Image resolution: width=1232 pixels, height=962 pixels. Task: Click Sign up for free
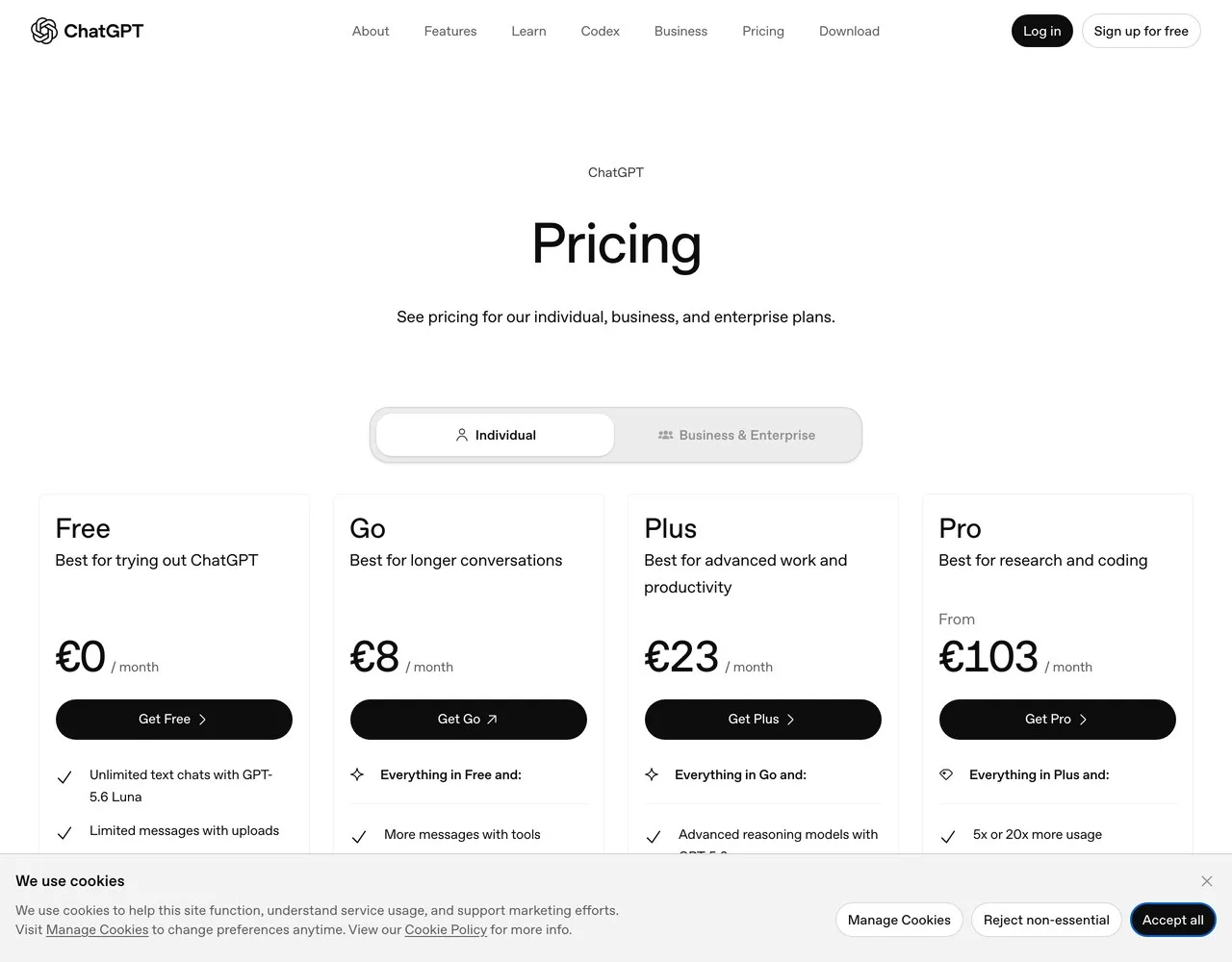1142,31
